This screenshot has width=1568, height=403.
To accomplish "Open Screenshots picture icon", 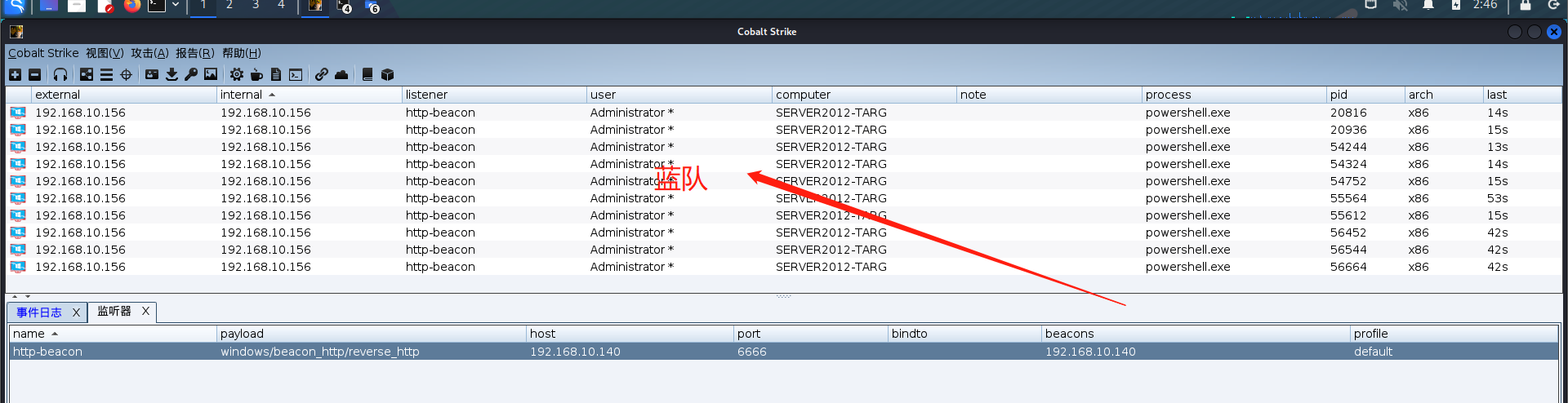I will [211, 75].
